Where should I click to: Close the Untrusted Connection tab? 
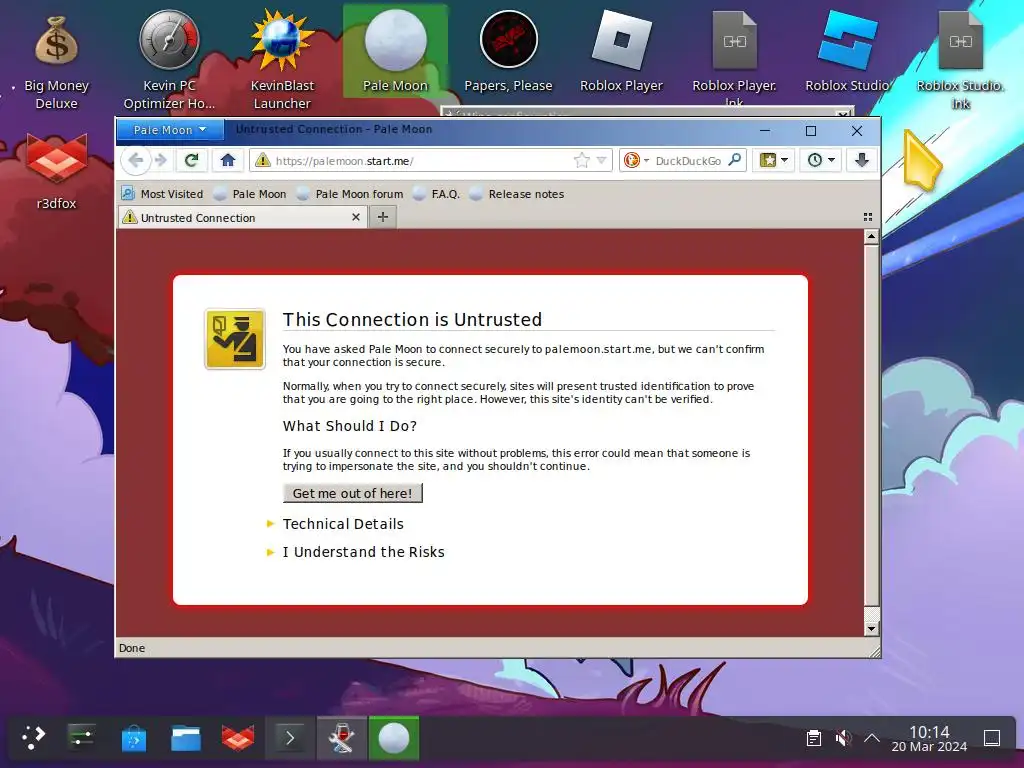point(356,217)
